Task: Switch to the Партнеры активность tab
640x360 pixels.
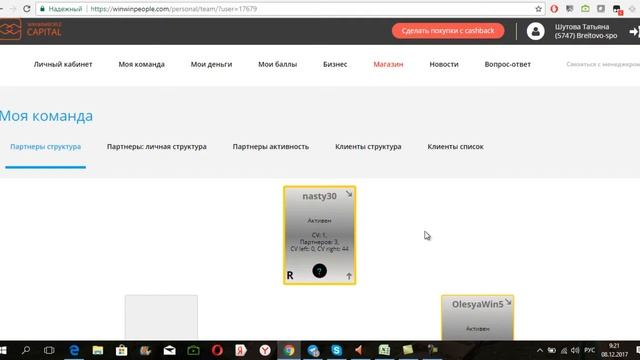Action: click(271, 147)
